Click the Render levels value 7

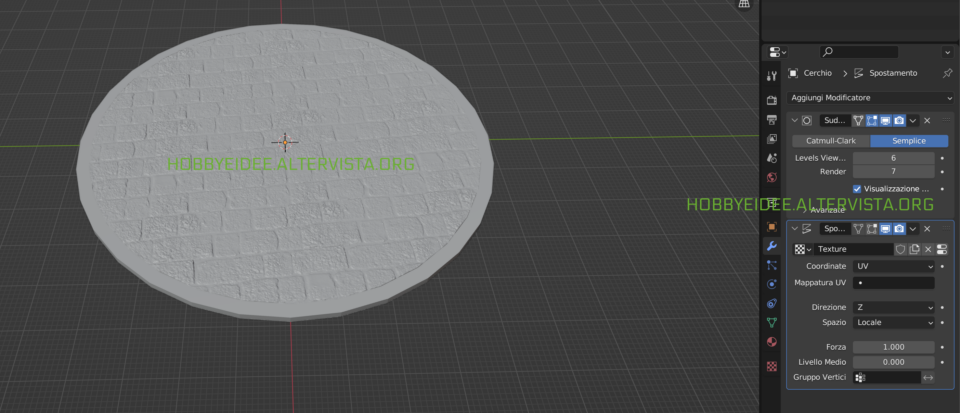pyautogui.click(x=894, y=171)
